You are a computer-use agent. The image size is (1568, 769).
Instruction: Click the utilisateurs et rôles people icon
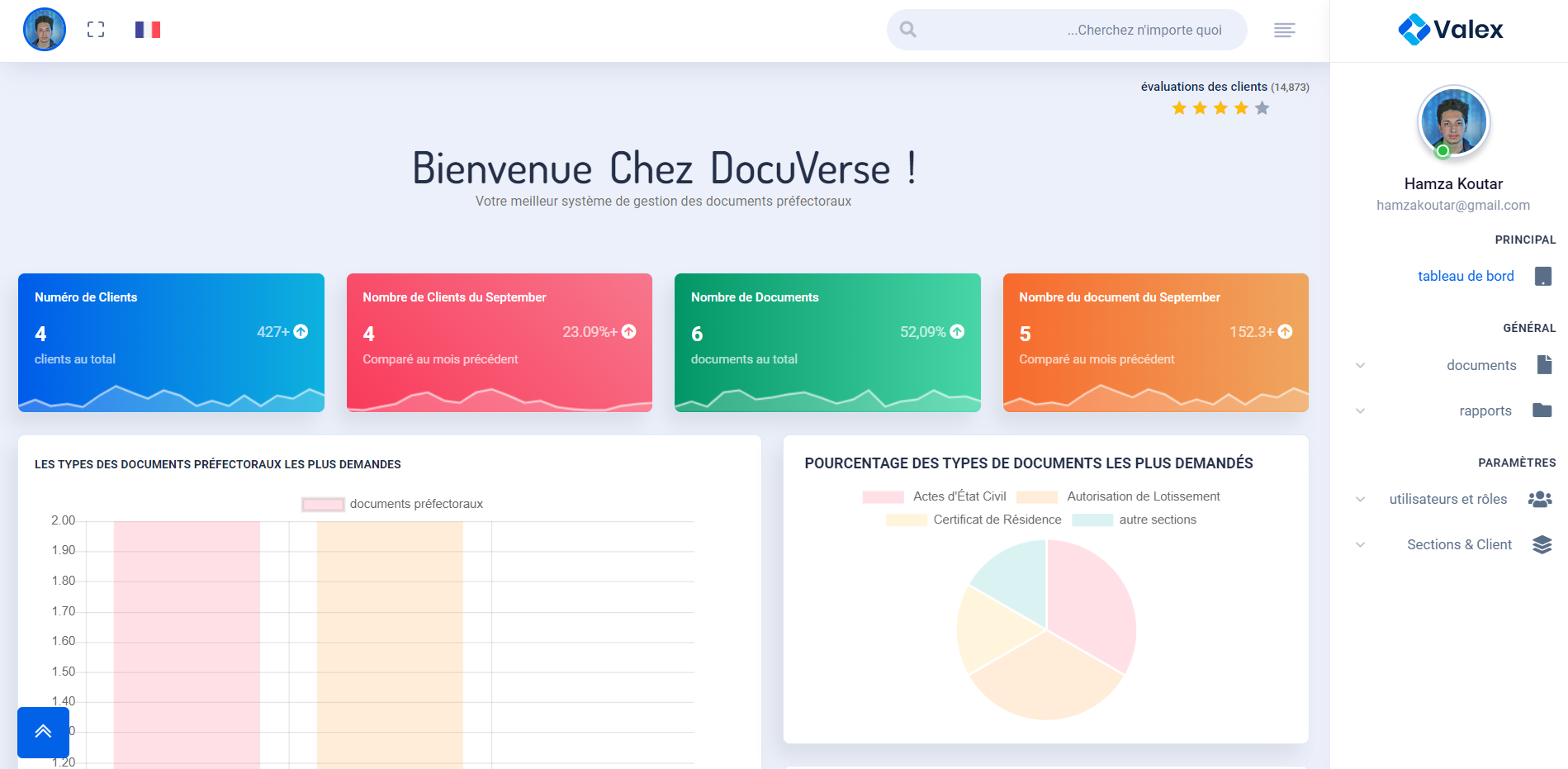coord(1540,499)
